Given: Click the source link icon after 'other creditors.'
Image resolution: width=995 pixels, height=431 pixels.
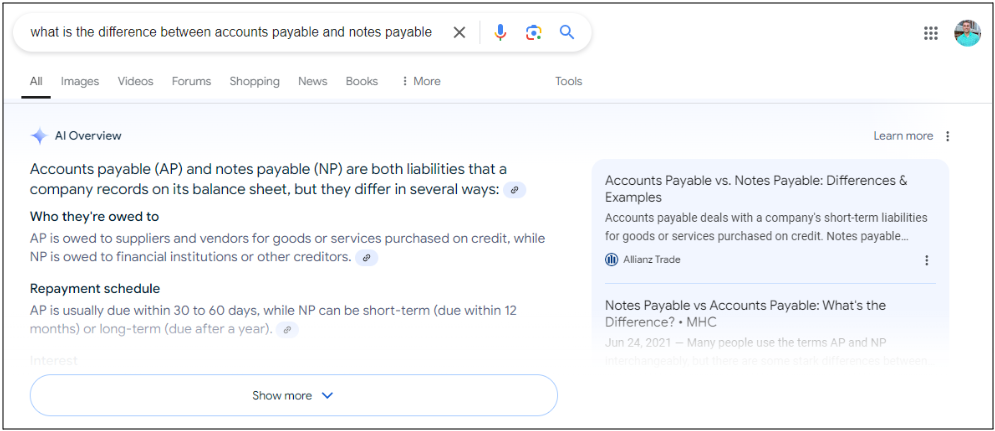Looking at the screenshot, I should pyautogui.click(x=367, y=258).
